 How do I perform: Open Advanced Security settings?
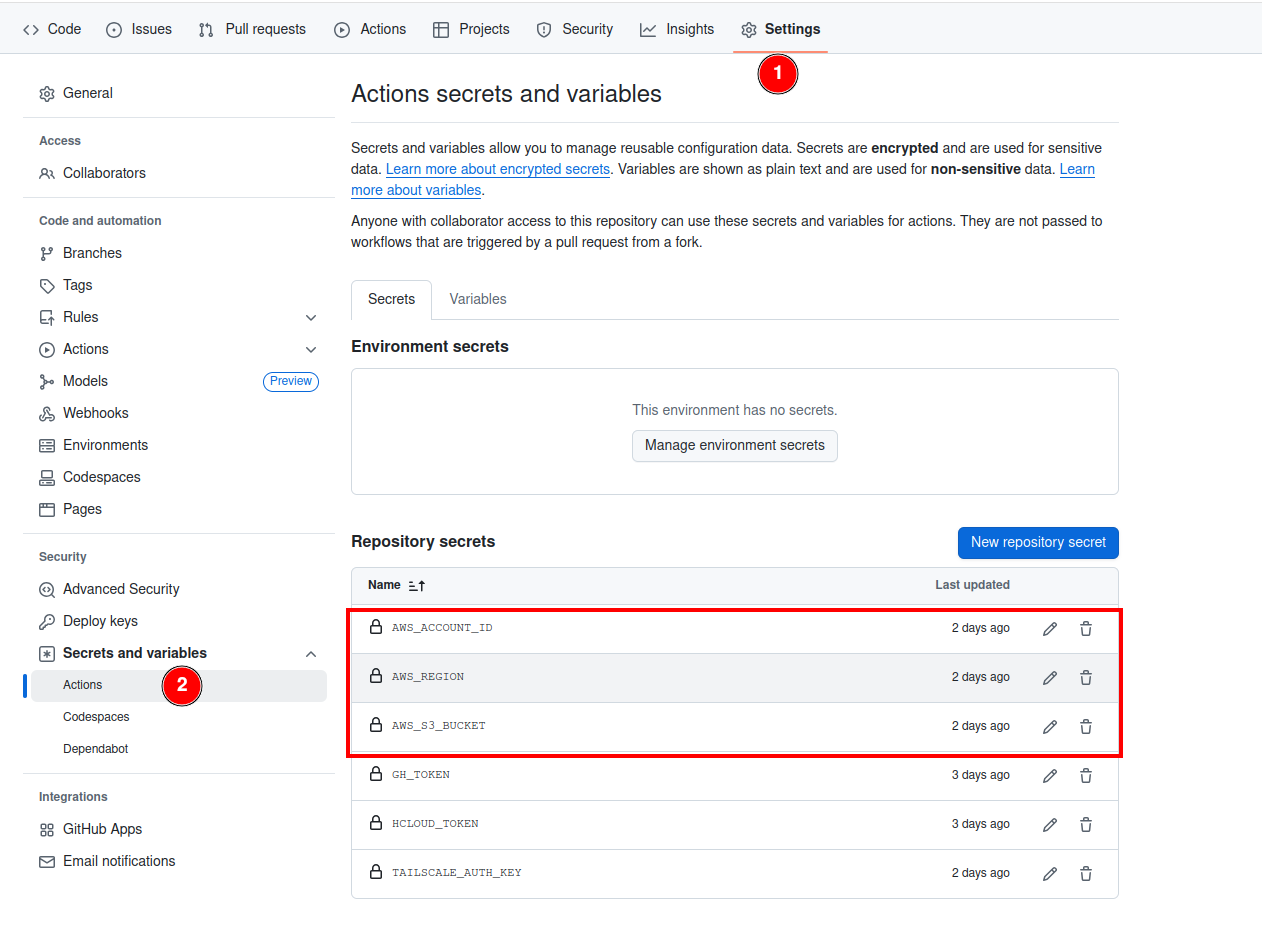121,589
